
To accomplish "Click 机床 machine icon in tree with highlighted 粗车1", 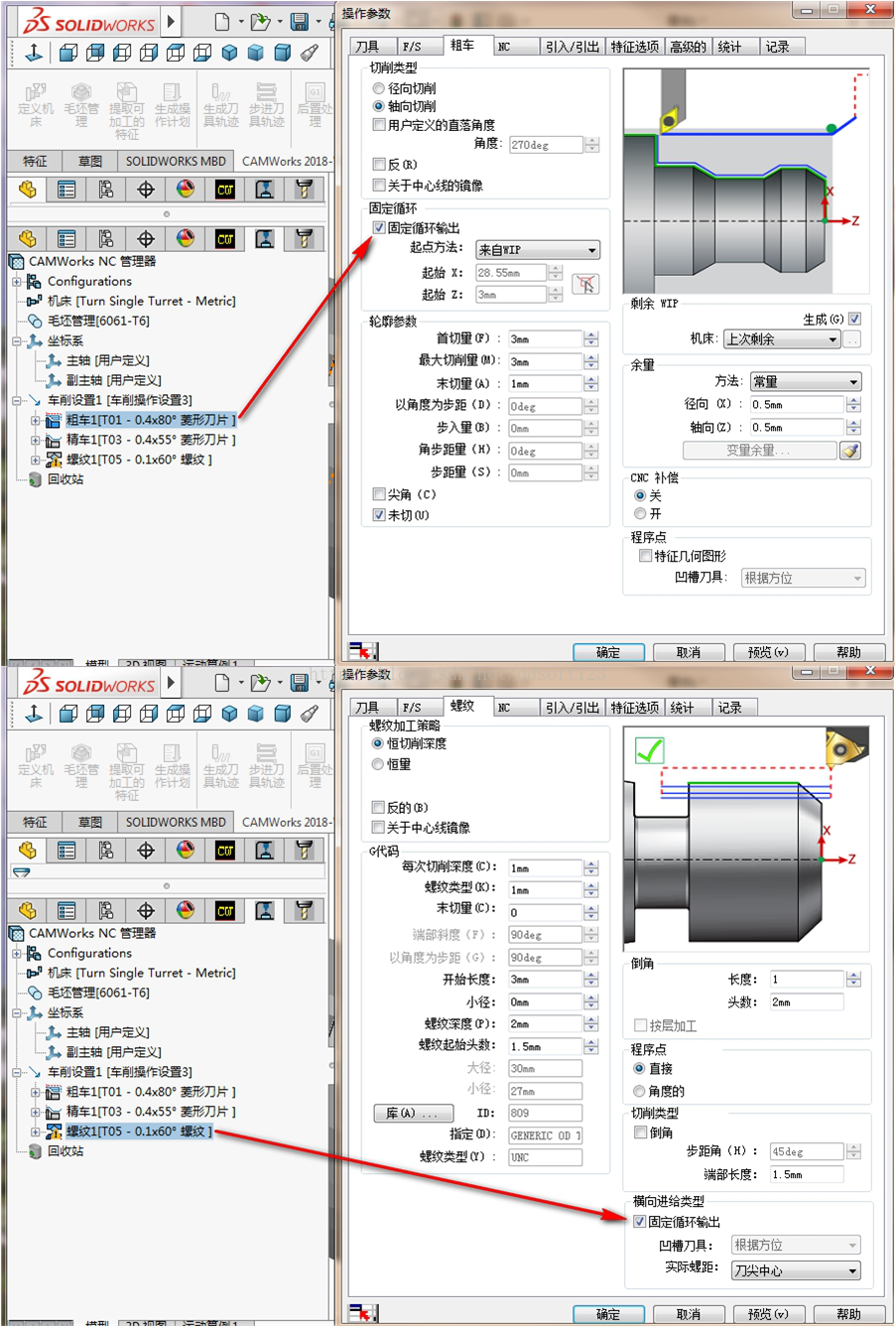I will [35, 301].
